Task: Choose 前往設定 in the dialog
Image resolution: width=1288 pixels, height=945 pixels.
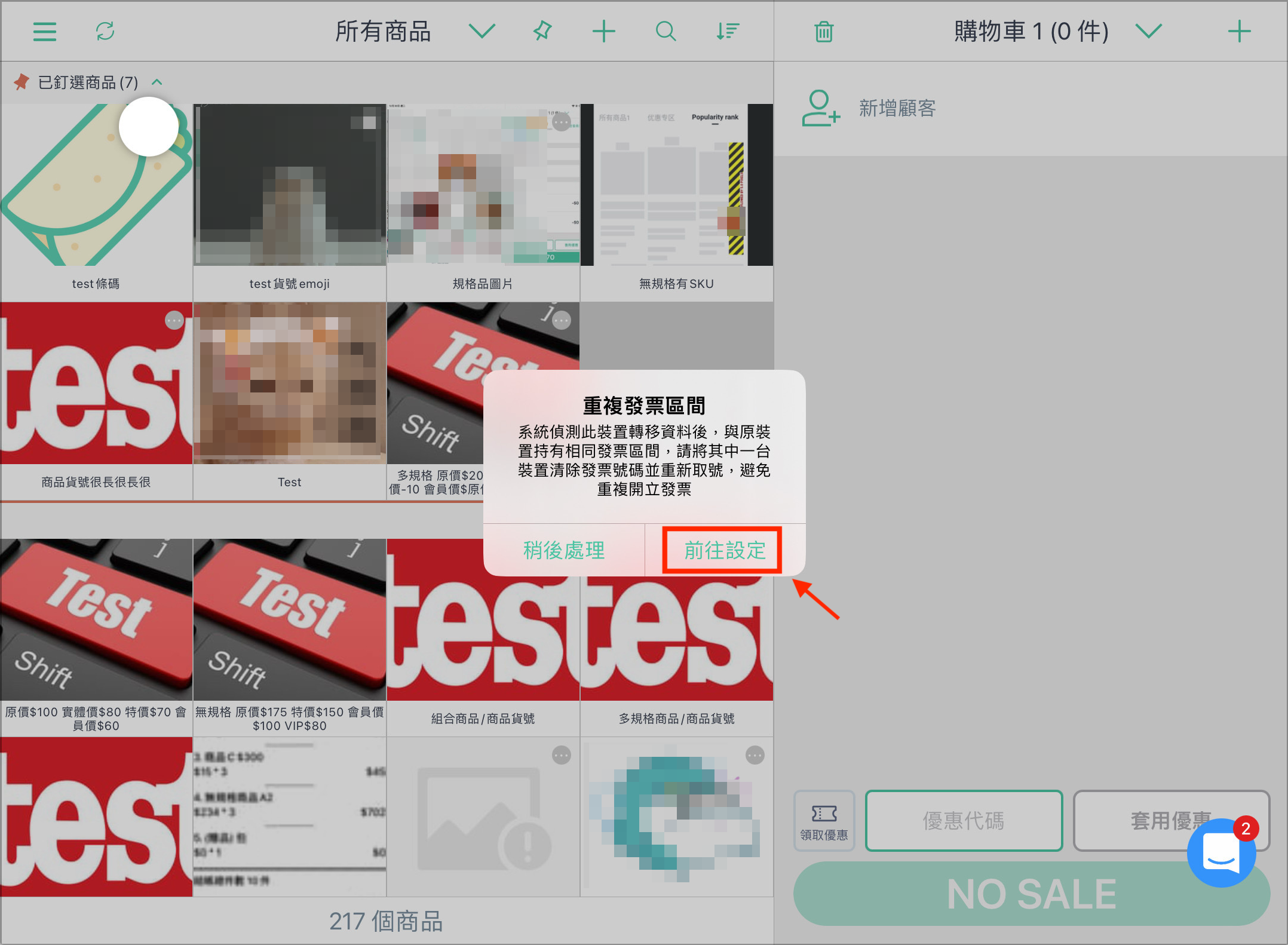Action: point(725,550)
